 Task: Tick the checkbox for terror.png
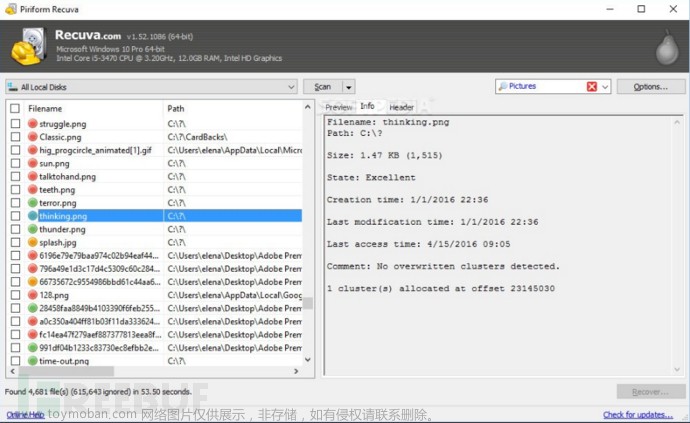click(15, 203)
